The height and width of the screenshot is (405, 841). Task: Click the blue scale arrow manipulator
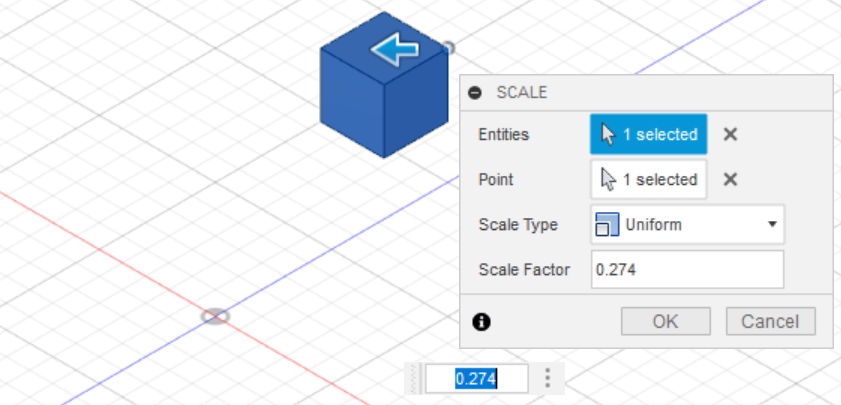click(395, 49)
